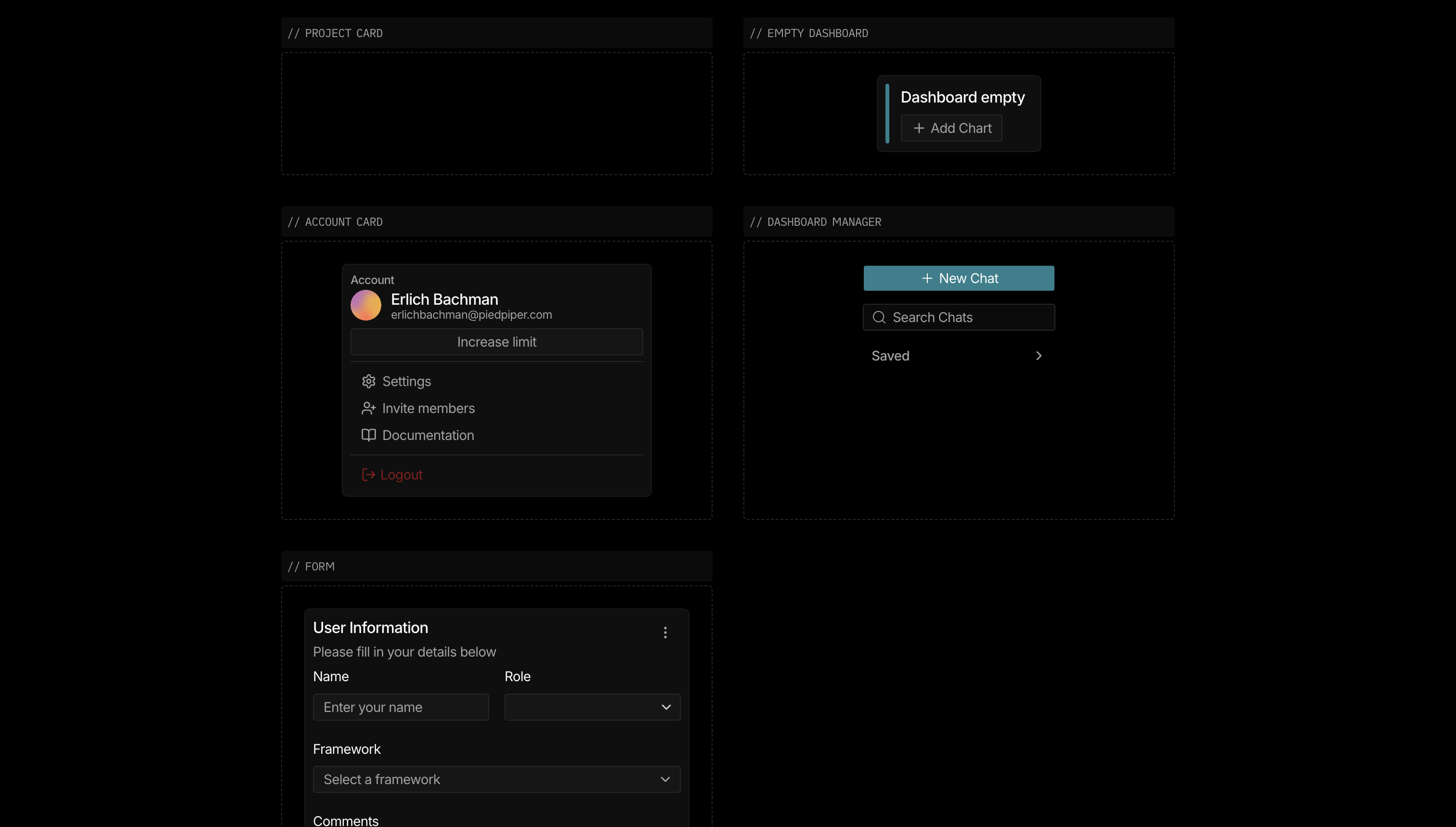
Task: Click the Add Chart button
Action: [x=951, y=129]
